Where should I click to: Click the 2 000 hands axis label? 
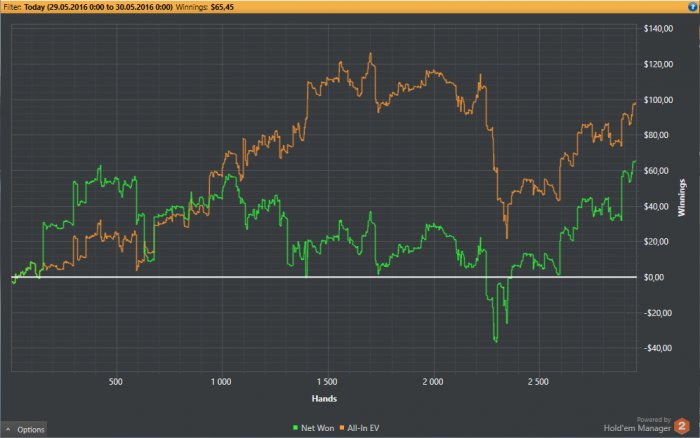(x=433, y=382)
